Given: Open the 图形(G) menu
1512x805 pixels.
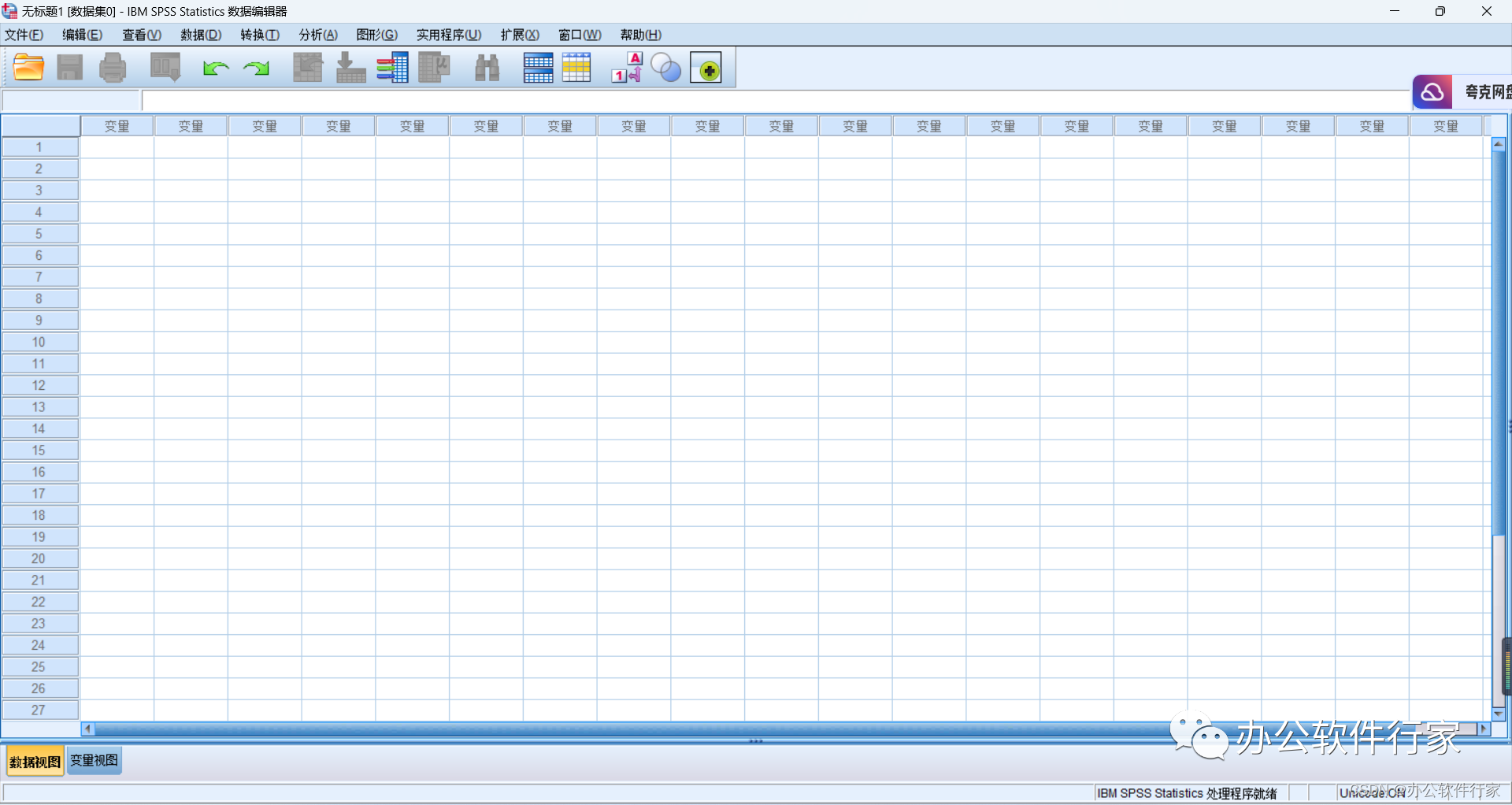Looking at the screenshot, I should (x=377, y=35).
